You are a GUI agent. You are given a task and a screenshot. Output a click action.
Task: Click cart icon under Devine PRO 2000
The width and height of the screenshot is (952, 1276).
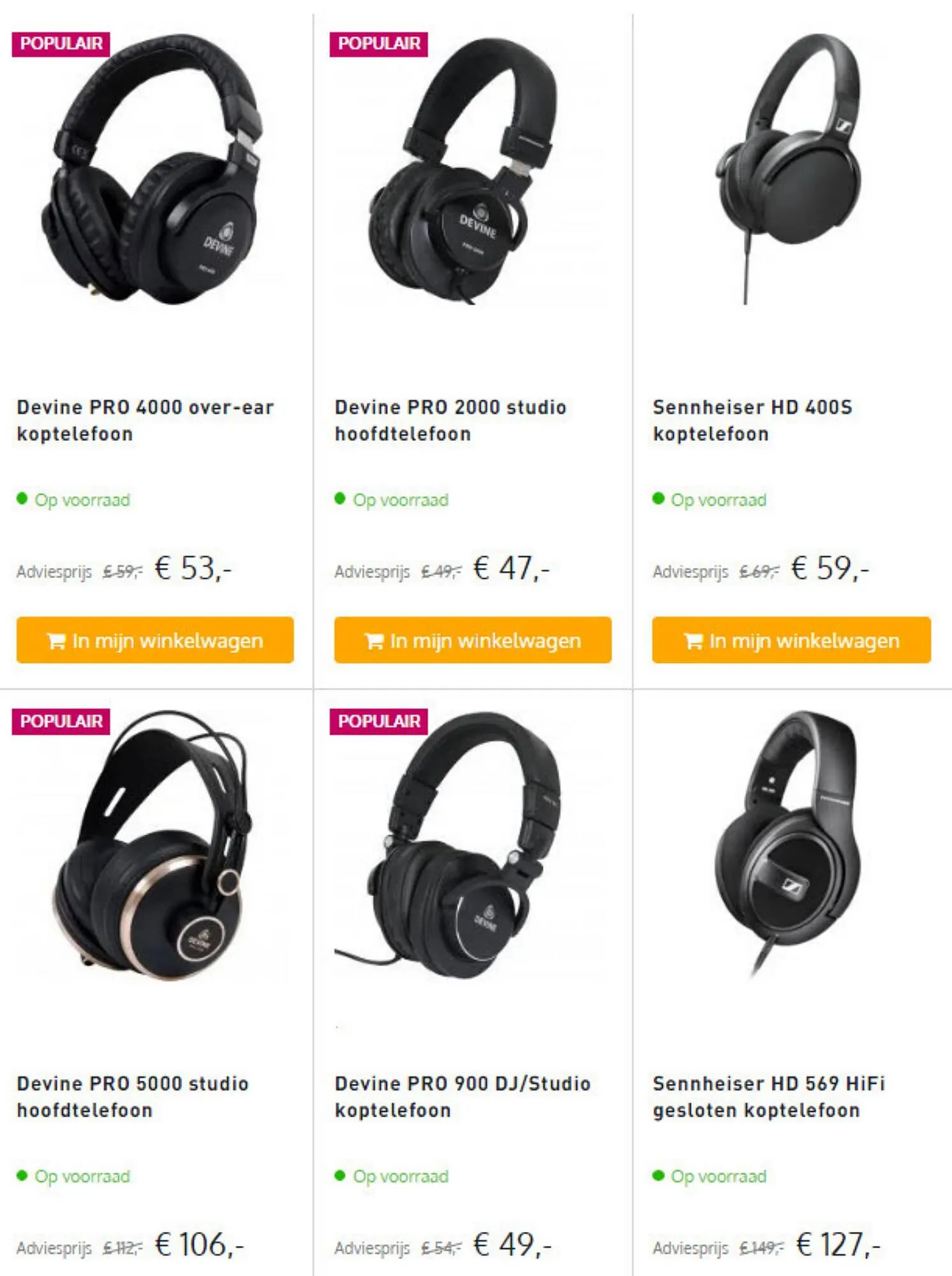click(374, 641)
